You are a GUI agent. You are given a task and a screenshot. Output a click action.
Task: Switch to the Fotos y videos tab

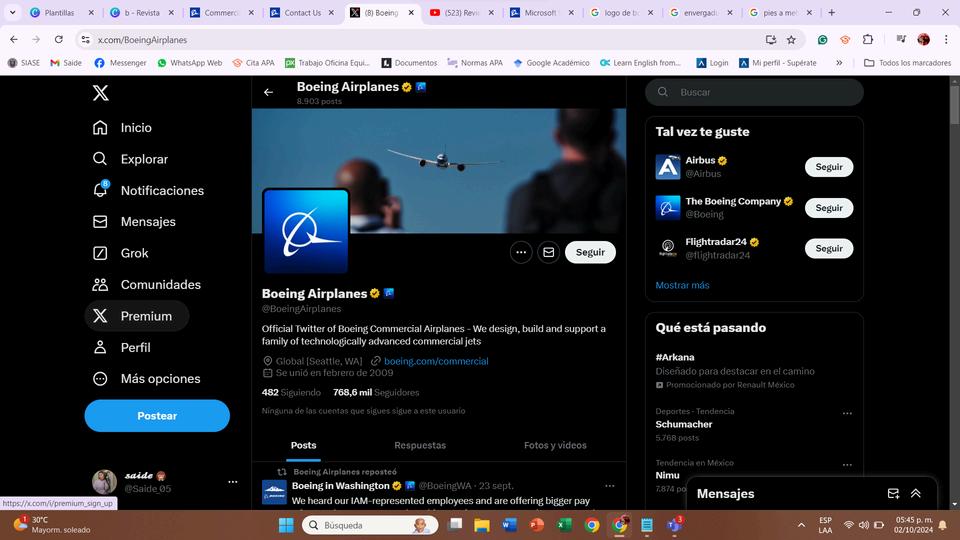555,445
